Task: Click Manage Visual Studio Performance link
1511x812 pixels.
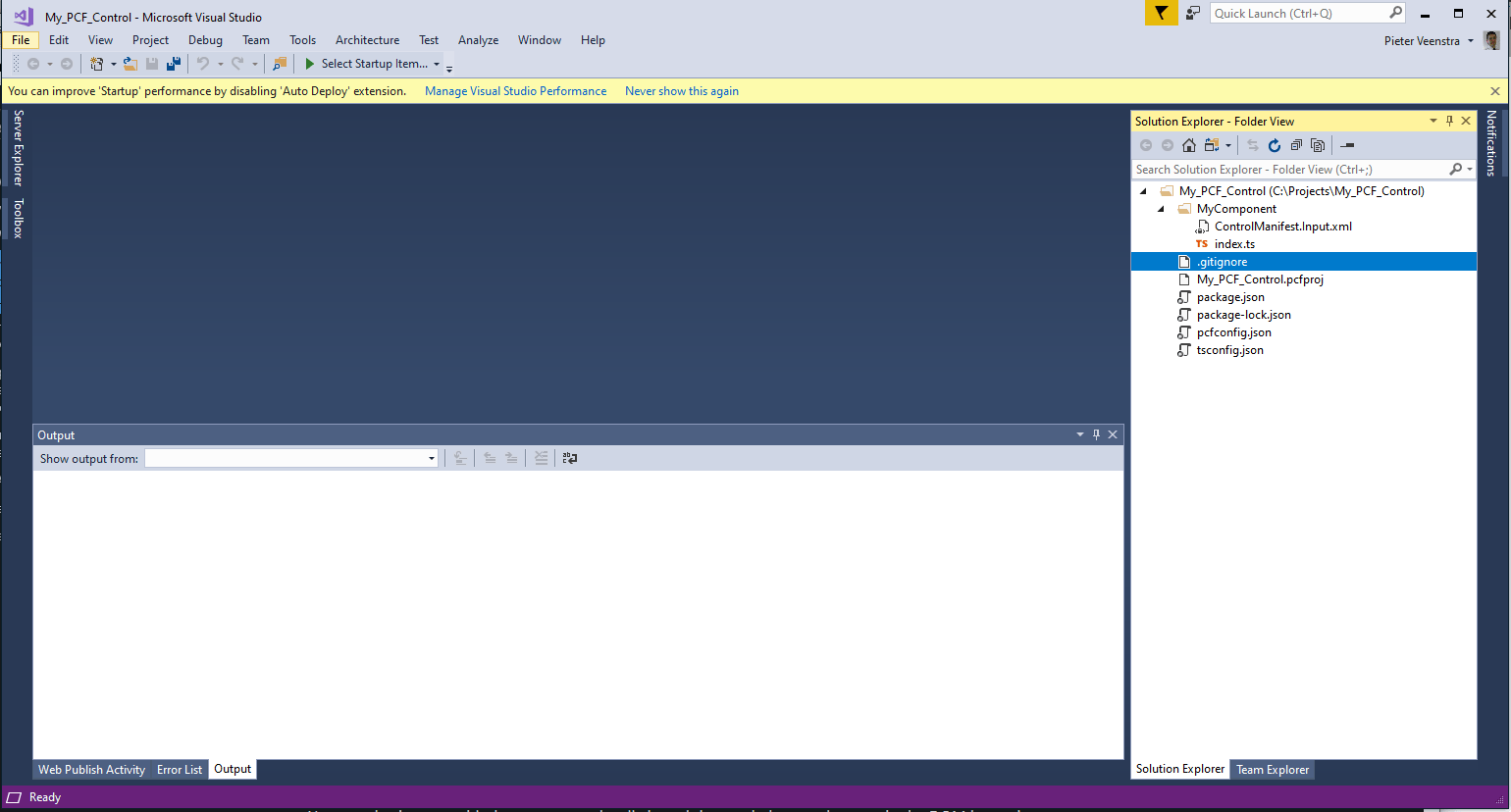Action: click(x=515, y=91)
